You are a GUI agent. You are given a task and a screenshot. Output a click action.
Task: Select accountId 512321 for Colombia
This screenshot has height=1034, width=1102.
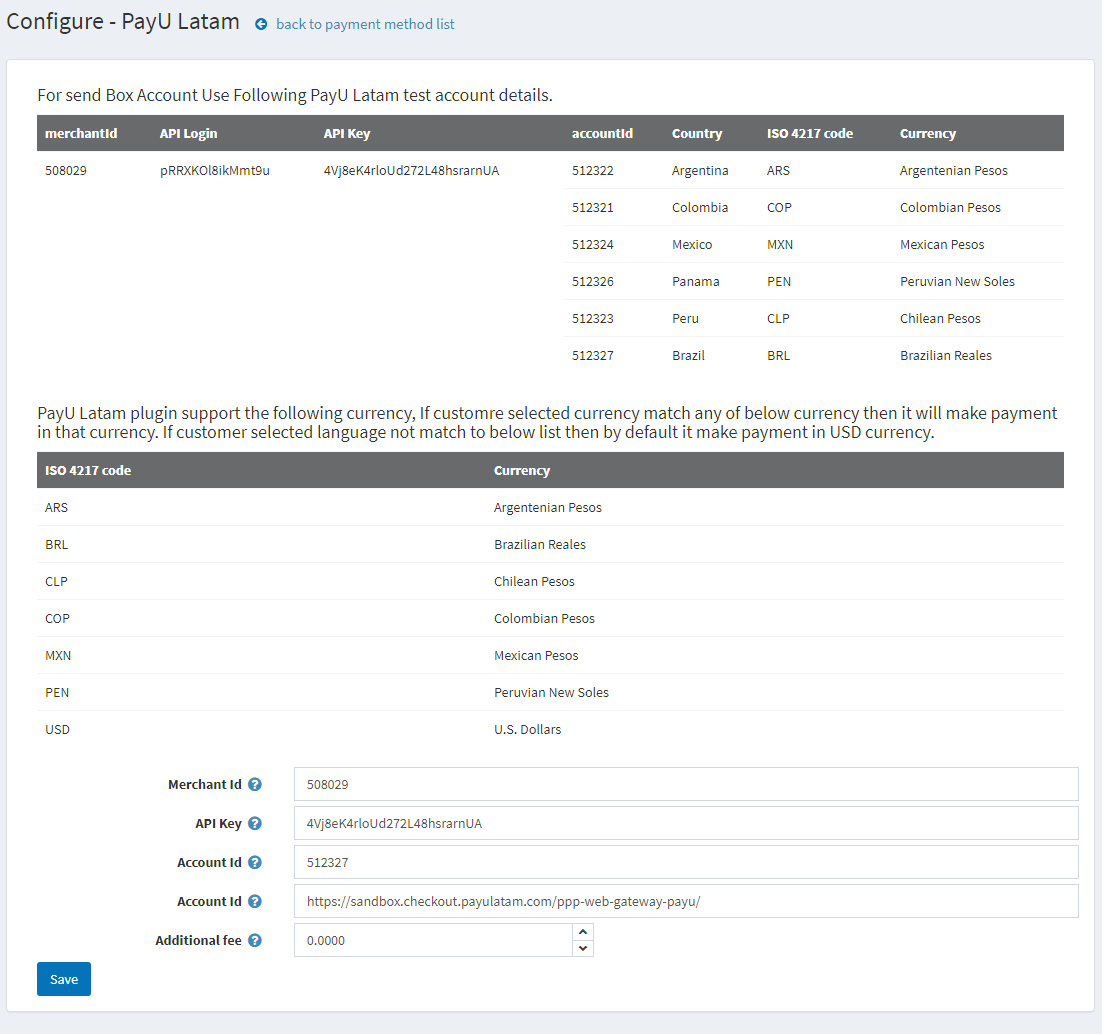pos(592,207)
